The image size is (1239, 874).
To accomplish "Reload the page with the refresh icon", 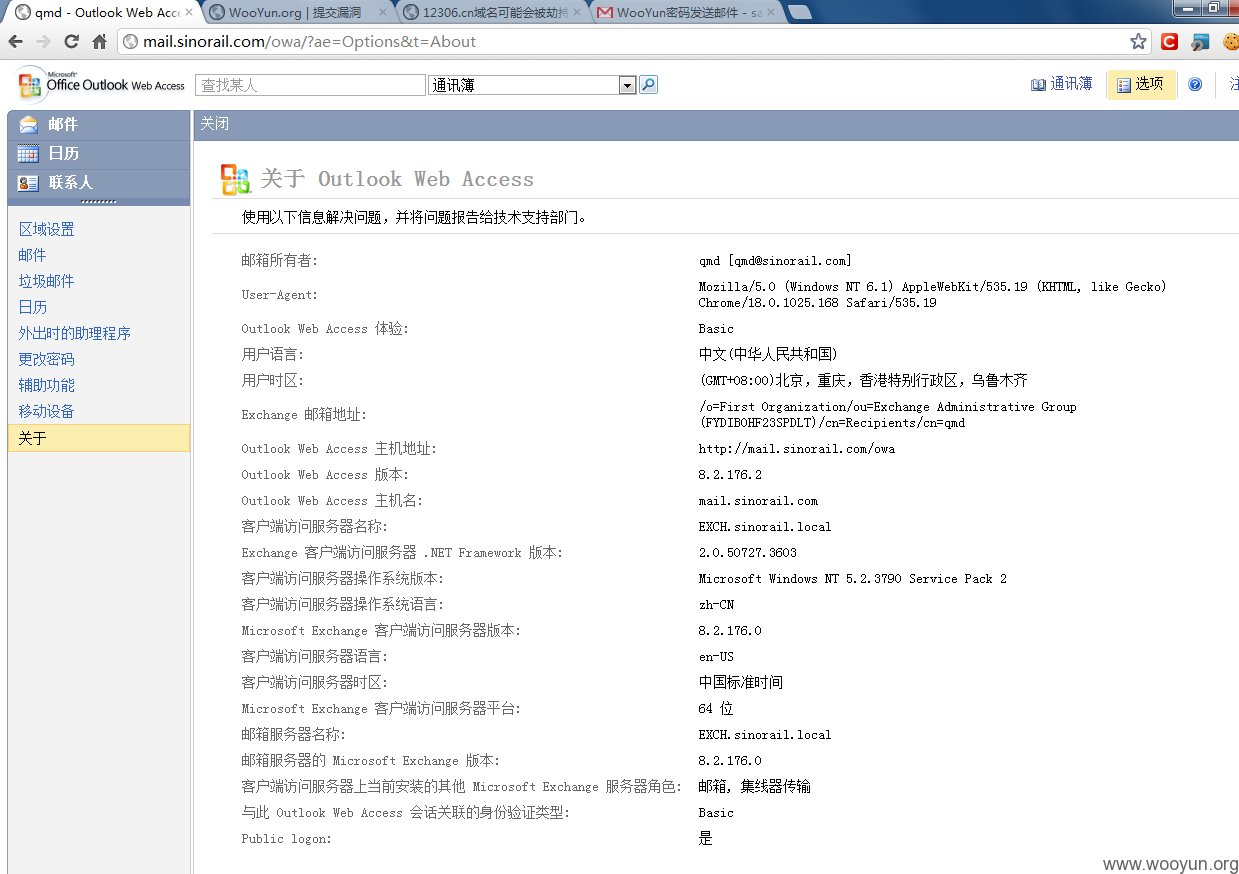I will [x=71, y=42].
